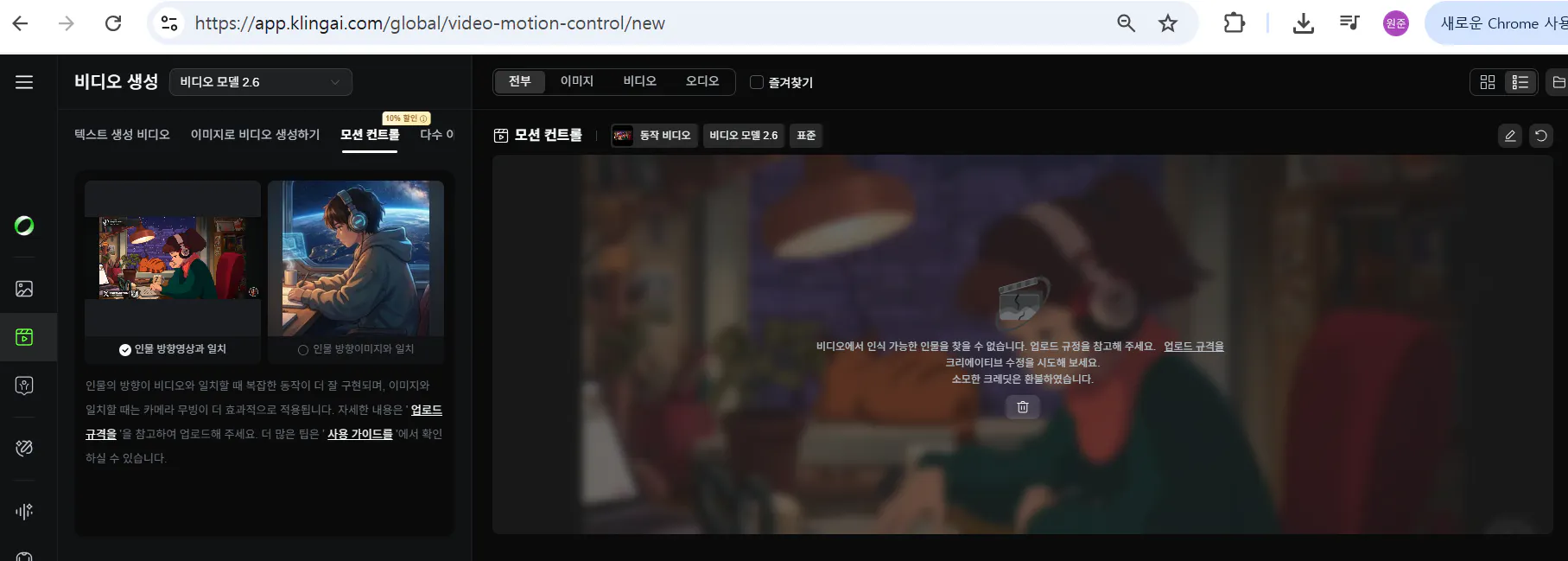Image resolution: width=1568 pixels, height=561 pixels.
Task: Select the video generation sidebar icon
Action: click(24, 337)
